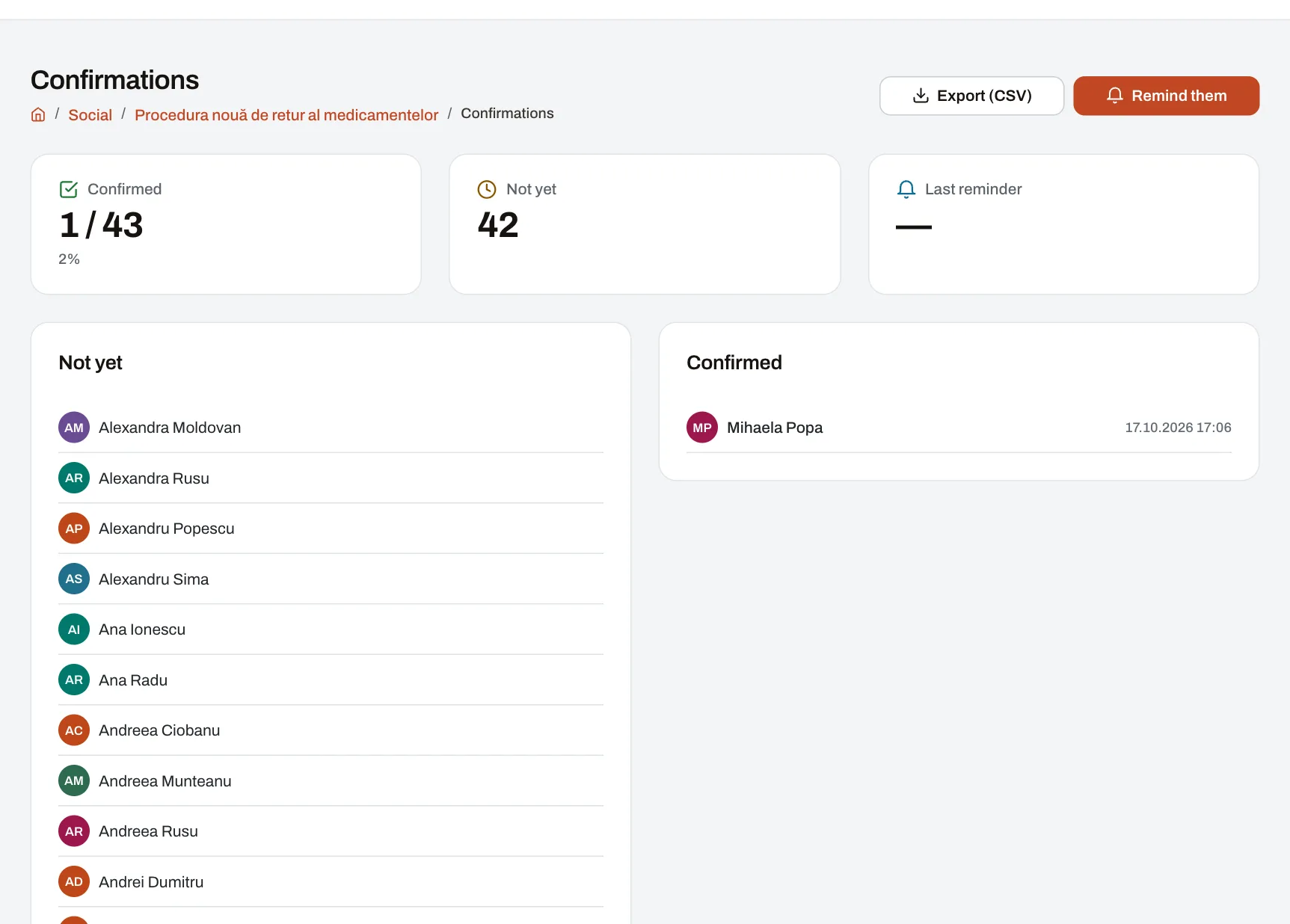The width and height of the screenshot is (1290, 924).
Task: Select the name Alexandra Rusu
Action: click(154, 478)
